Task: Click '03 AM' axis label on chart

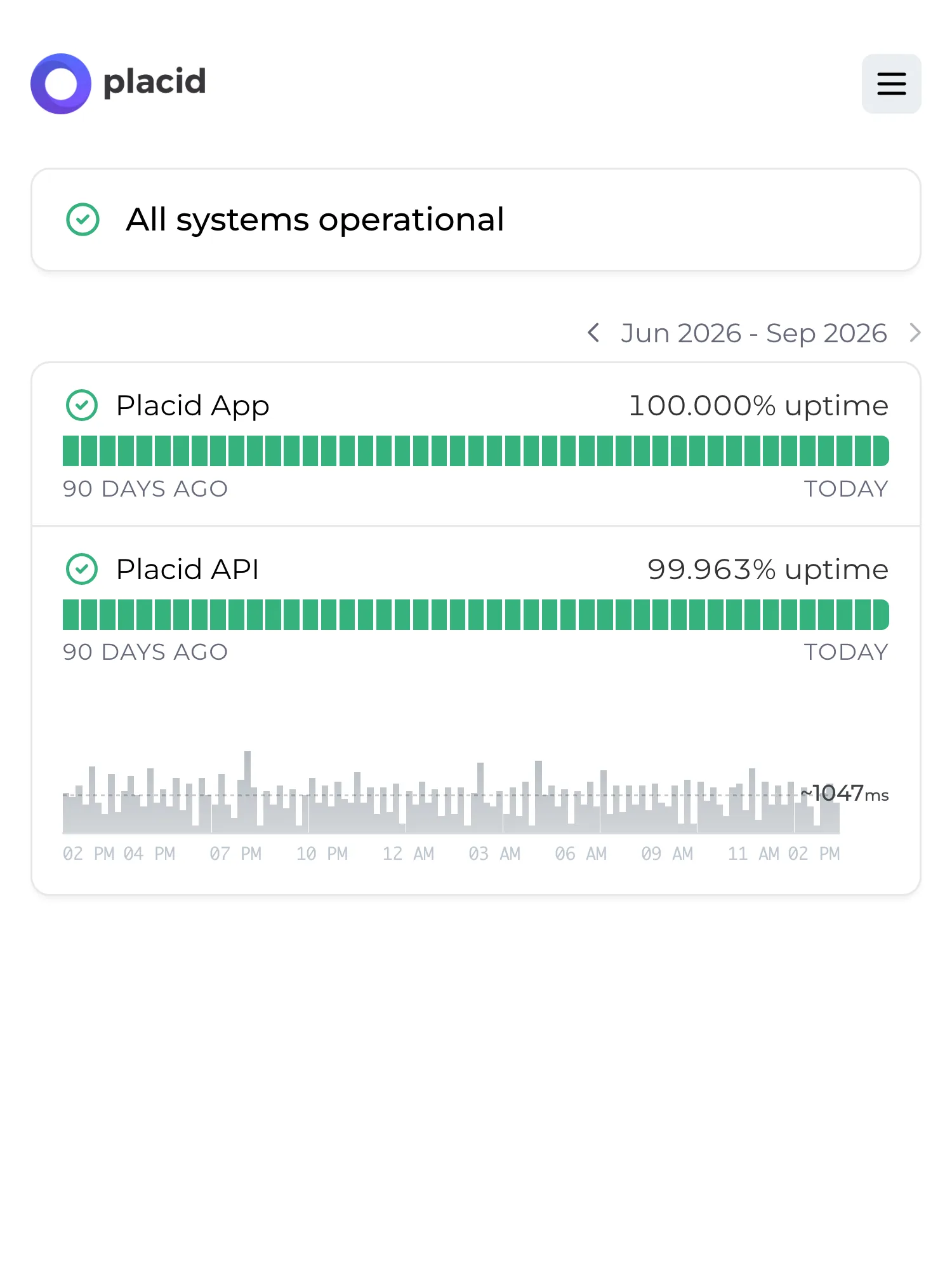Action: pyautogui.click(x=494, y=853)
